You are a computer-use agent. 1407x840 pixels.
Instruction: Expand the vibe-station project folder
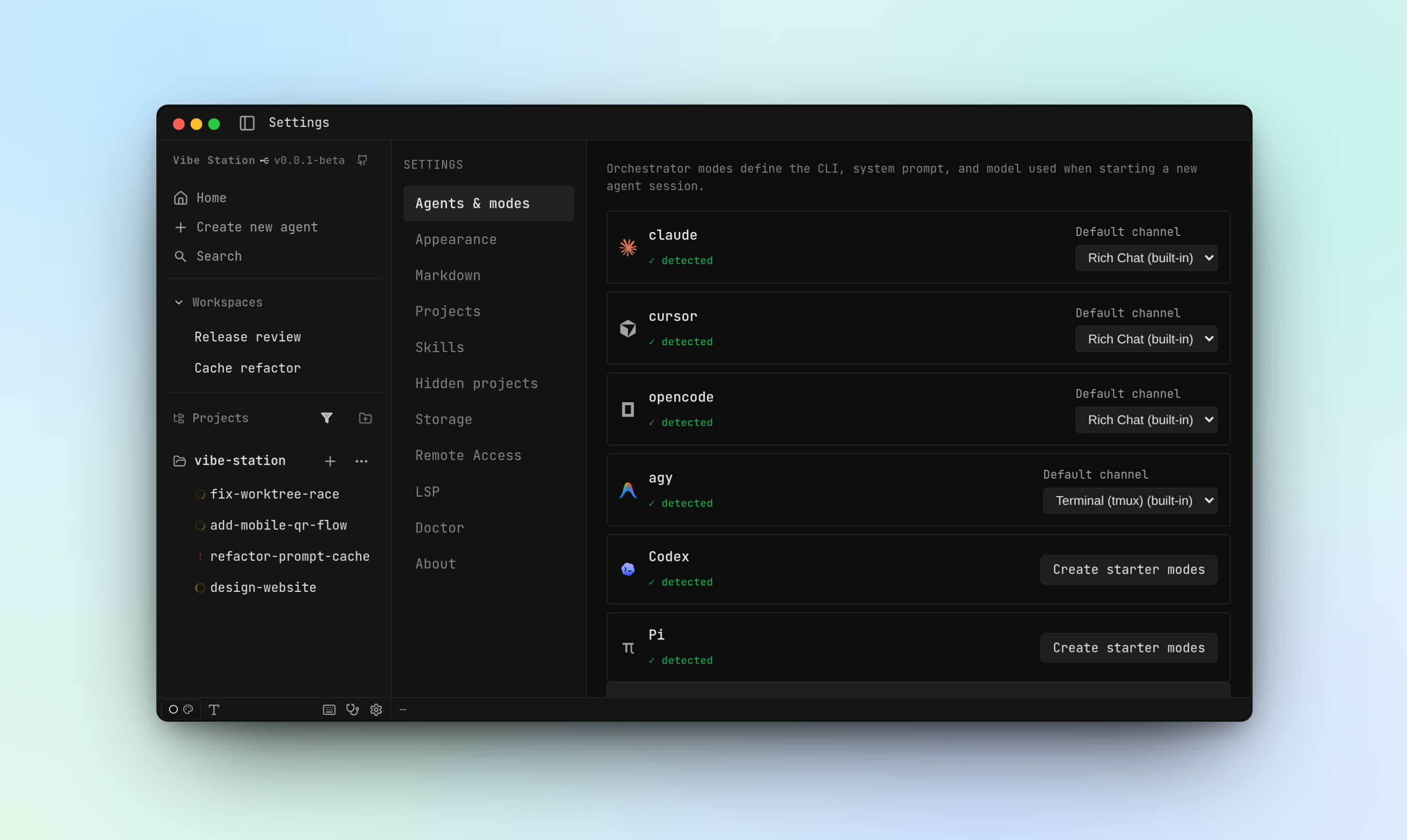(179, 461)
